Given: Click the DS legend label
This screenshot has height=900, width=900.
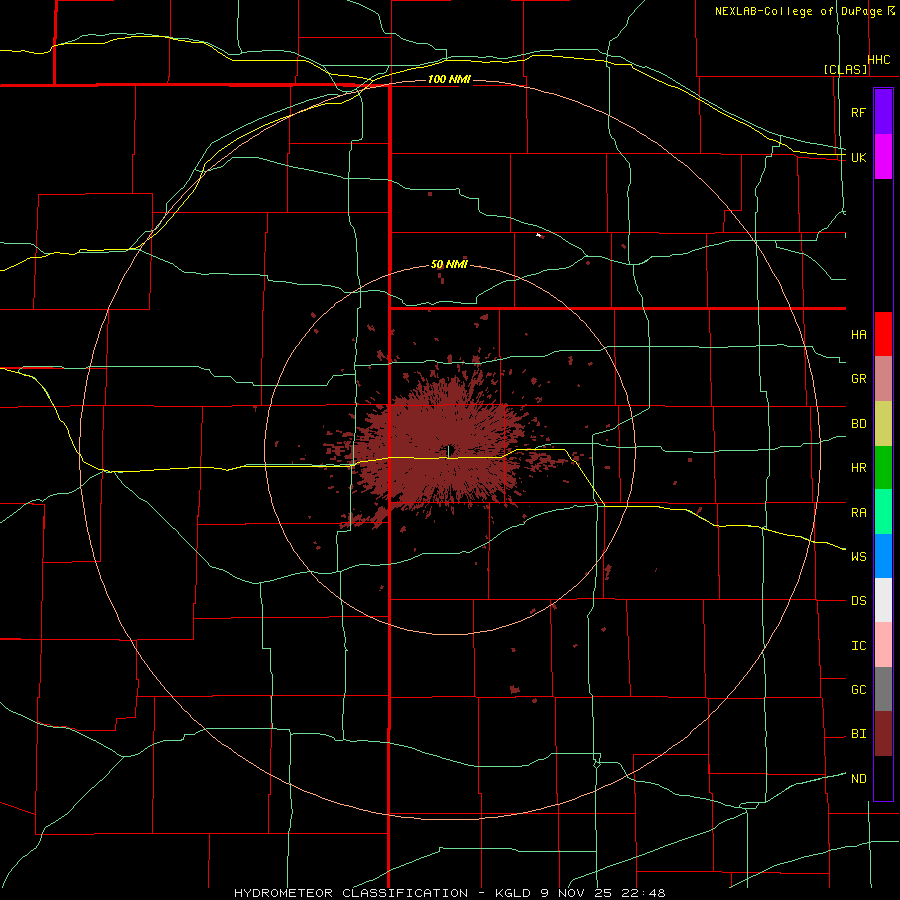Looking at the screenshot, I should point(858,601).
